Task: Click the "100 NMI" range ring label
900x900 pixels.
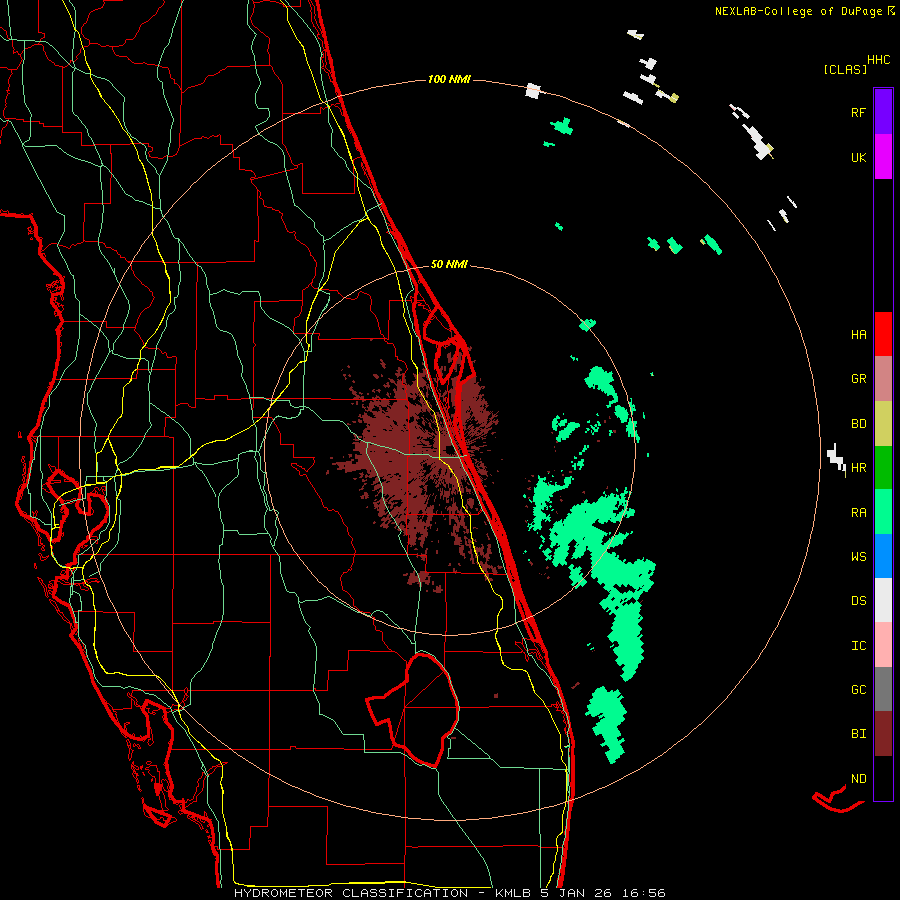Action: 449,79
